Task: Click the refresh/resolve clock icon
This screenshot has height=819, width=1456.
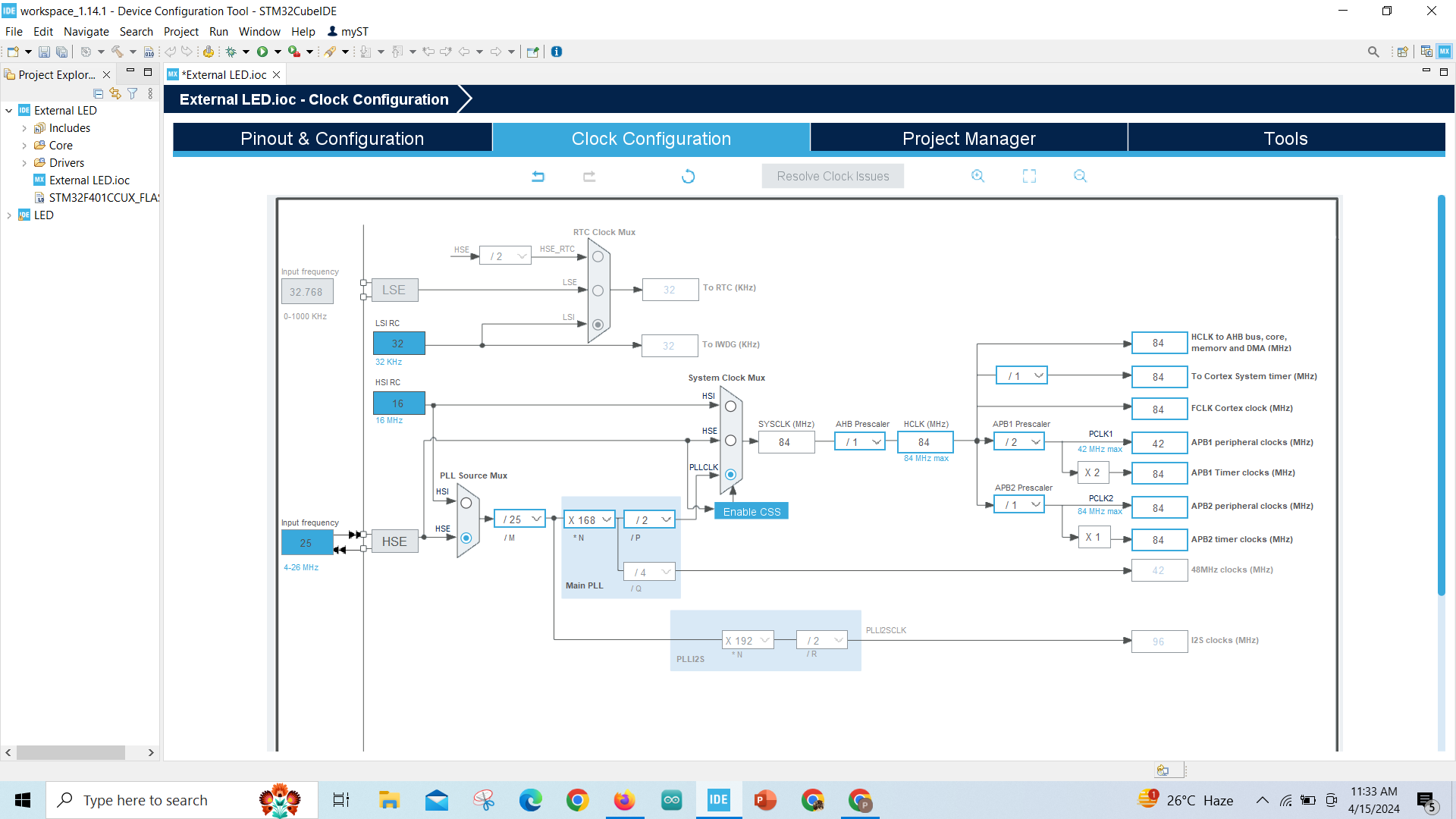Action: [x=687, y=176]
